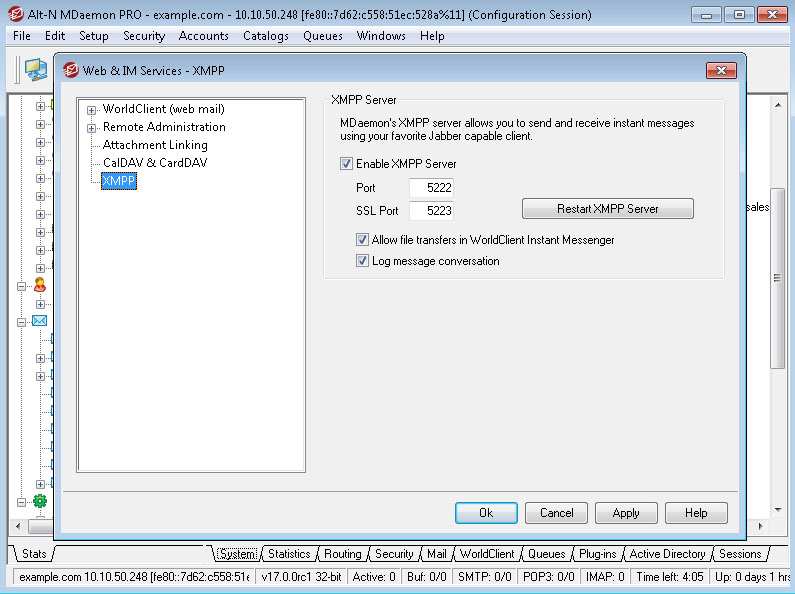The height and width of the screenshot is (594, 795).
Task: Toggle Log message conversation checkbox
Action: tap(362, 261)
